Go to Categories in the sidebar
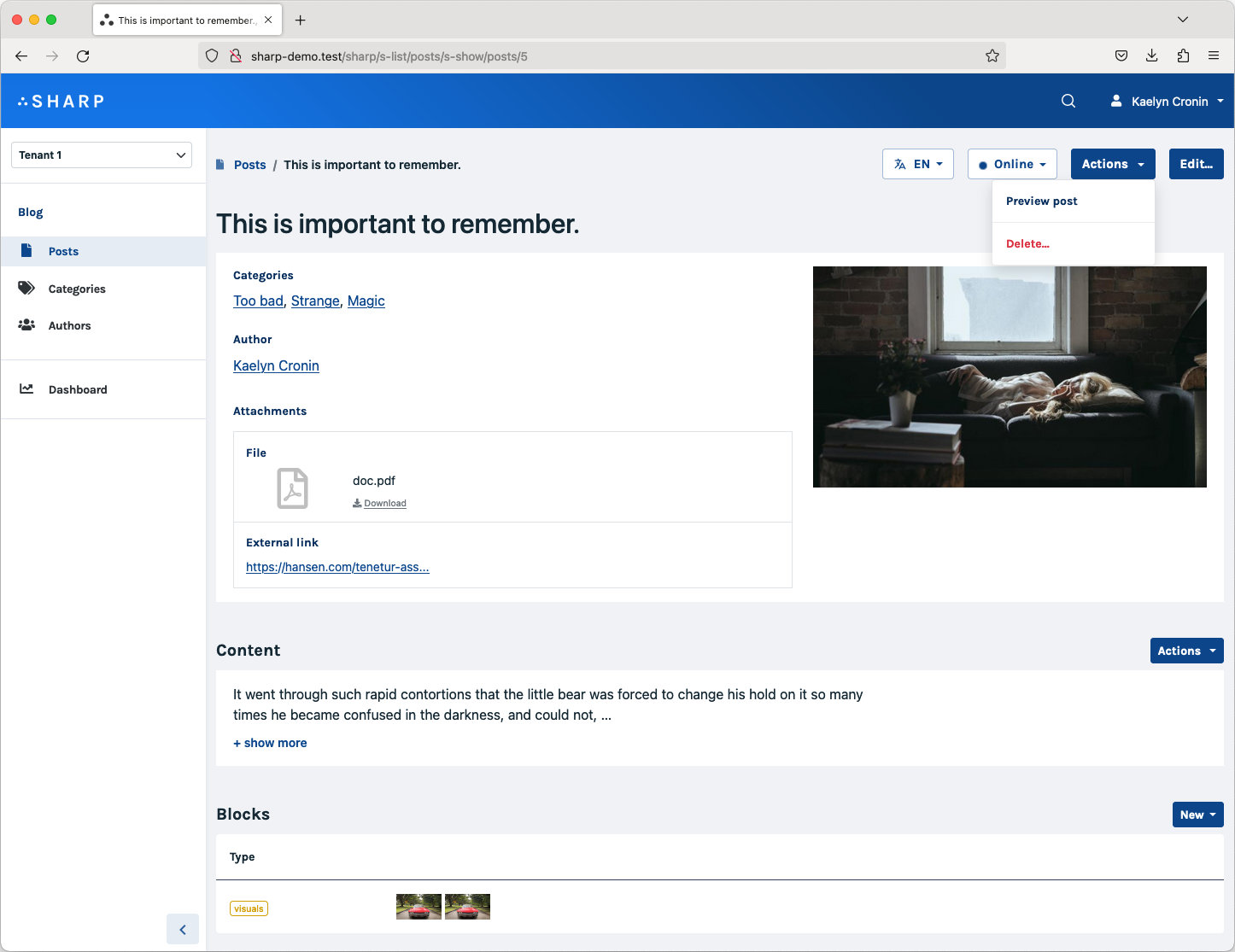The image size is (1235, 952). pyautogui.click(x=103, y=289)
